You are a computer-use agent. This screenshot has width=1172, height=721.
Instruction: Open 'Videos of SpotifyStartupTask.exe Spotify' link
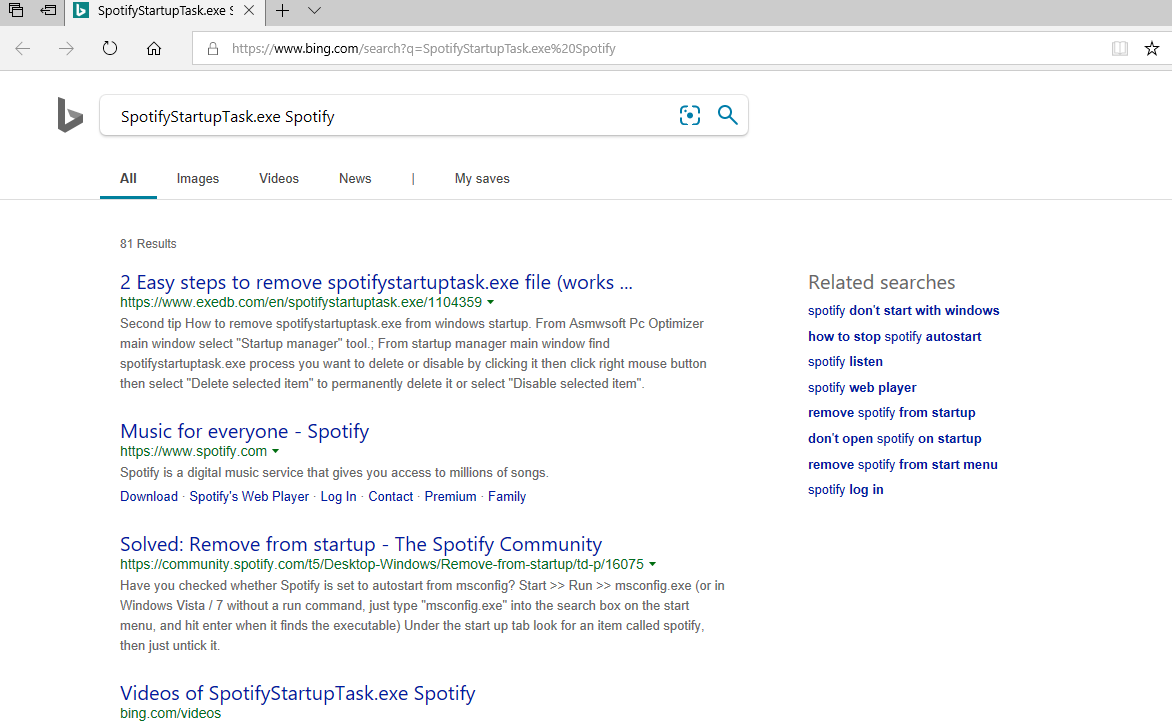pyautogui.click(x=297, y=693)
